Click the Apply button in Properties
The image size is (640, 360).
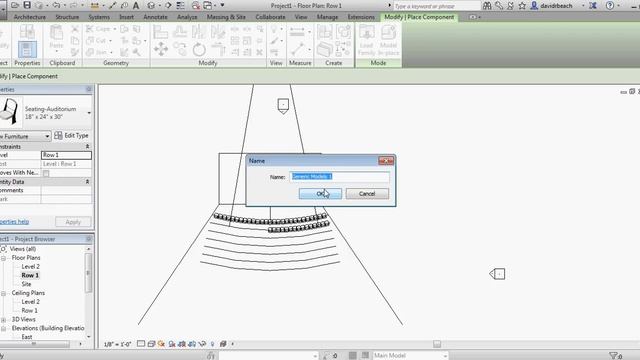click(x=73, y=222)
